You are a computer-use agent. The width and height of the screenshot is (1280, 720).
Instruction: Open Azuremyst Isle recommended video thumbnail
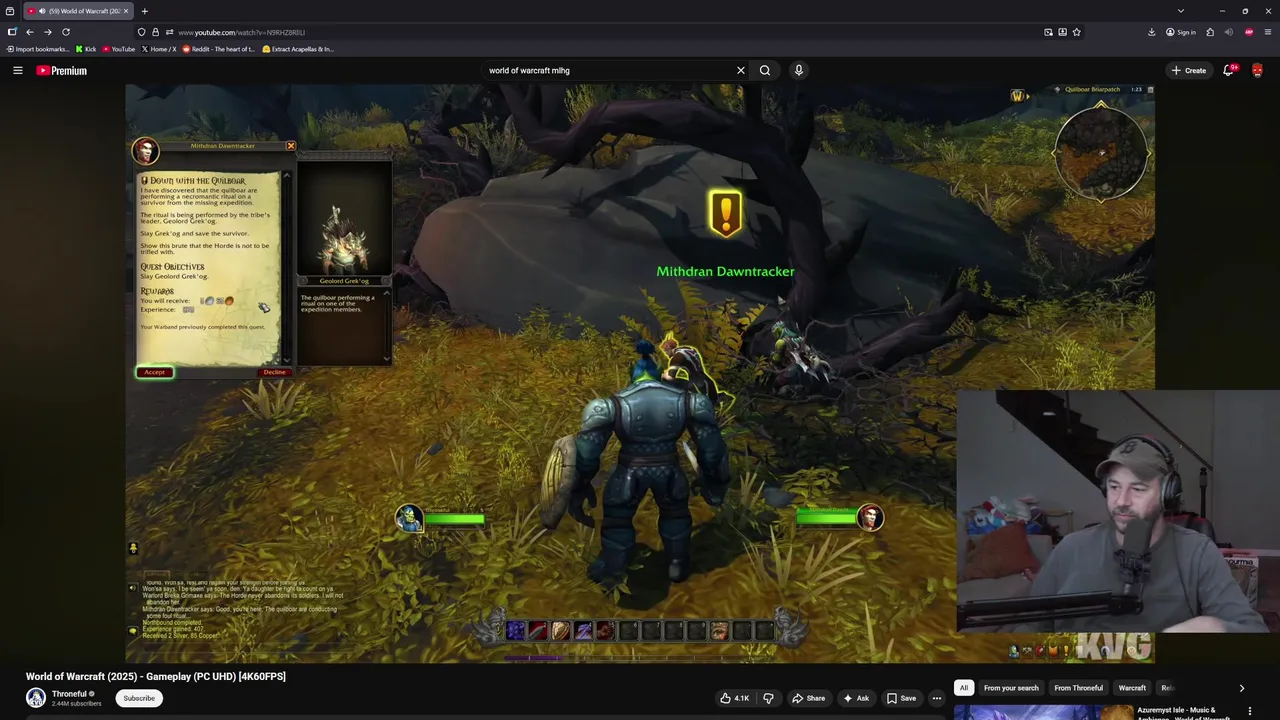tap(1042, 712)
